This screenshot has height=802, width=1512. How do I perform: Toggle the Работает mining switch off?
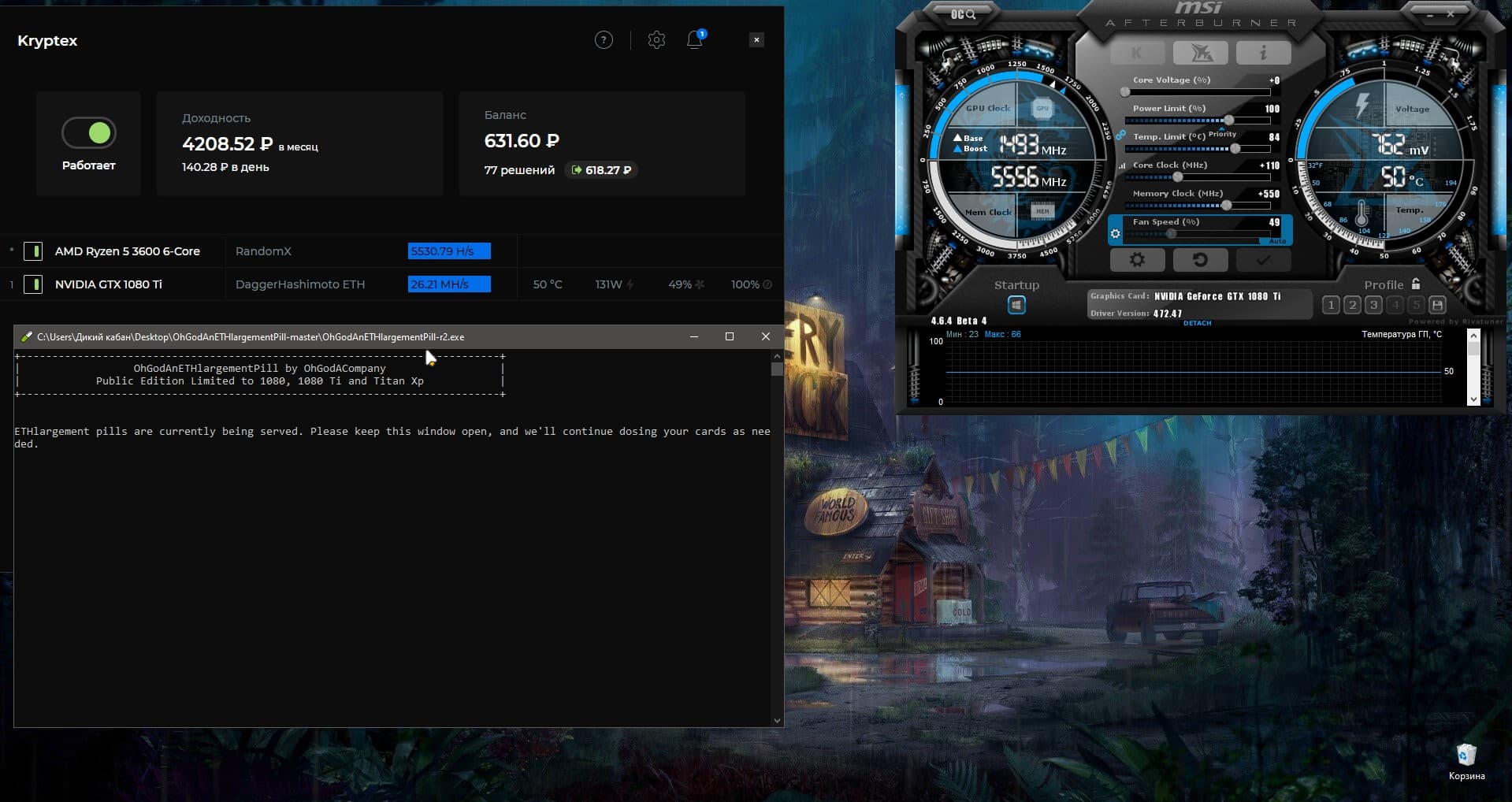pyautogui.click(x=89, y=133)
